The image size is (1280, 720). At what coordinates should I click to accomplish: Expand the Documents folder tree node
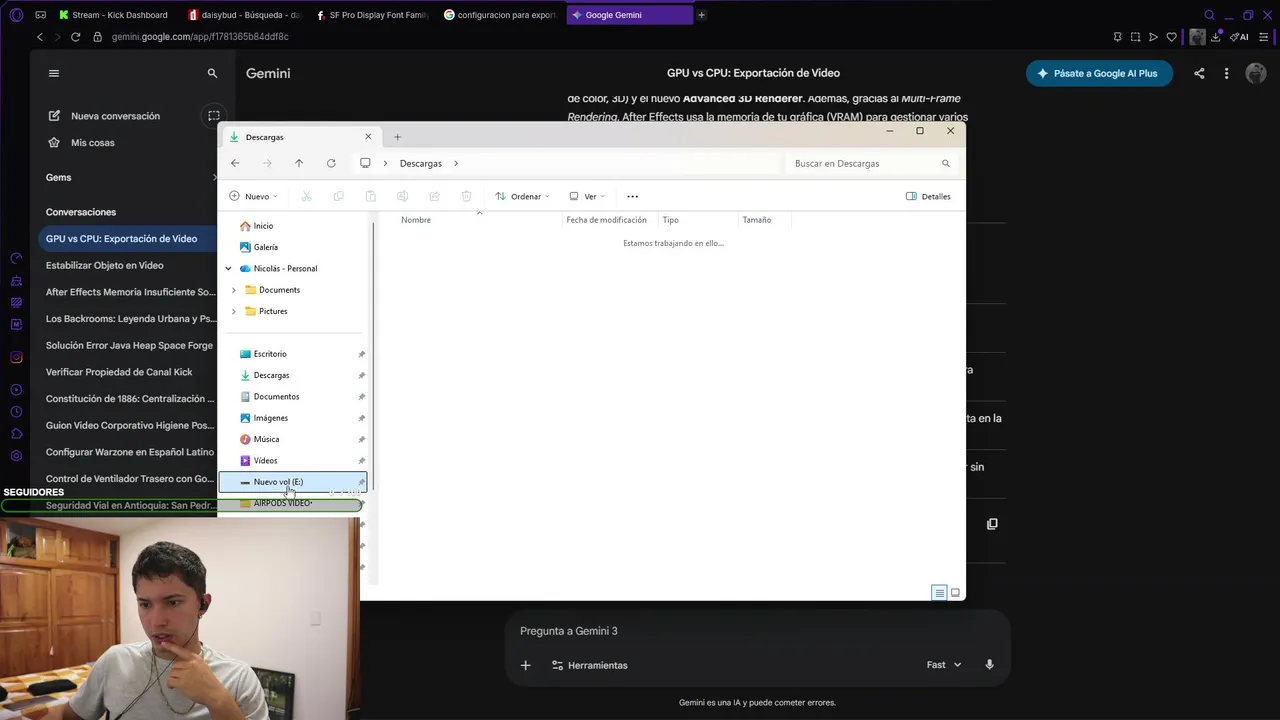(234, 290)
